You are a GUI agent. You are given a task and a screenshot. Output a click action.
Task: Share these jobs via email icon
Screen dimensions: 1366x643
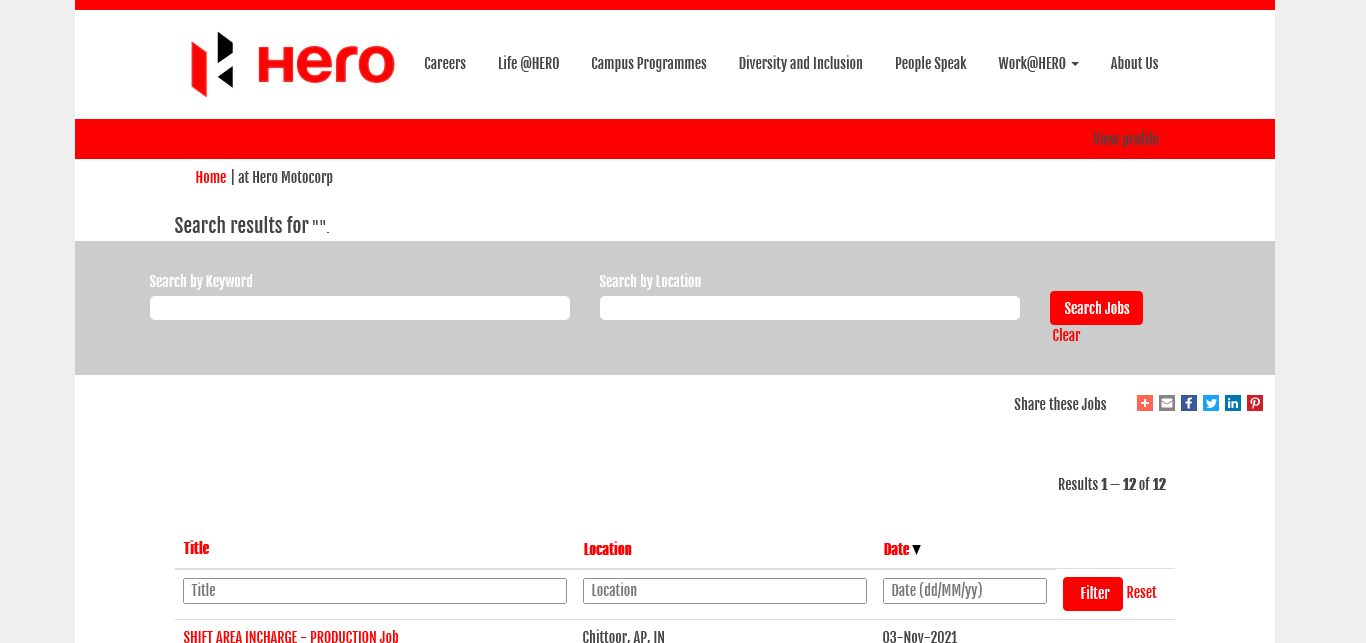[x=1167, y=403]
